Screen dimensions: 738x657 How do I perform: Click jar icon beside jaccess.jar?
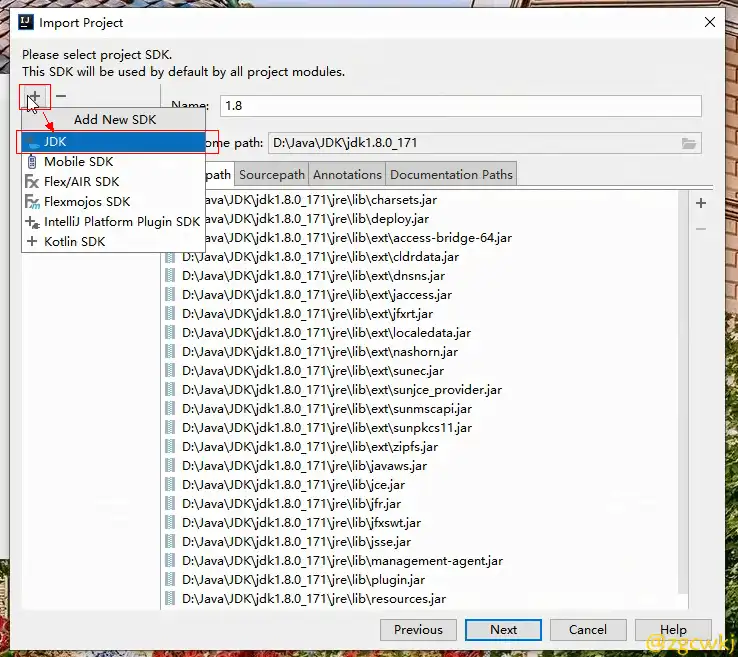tap(170, 295)
